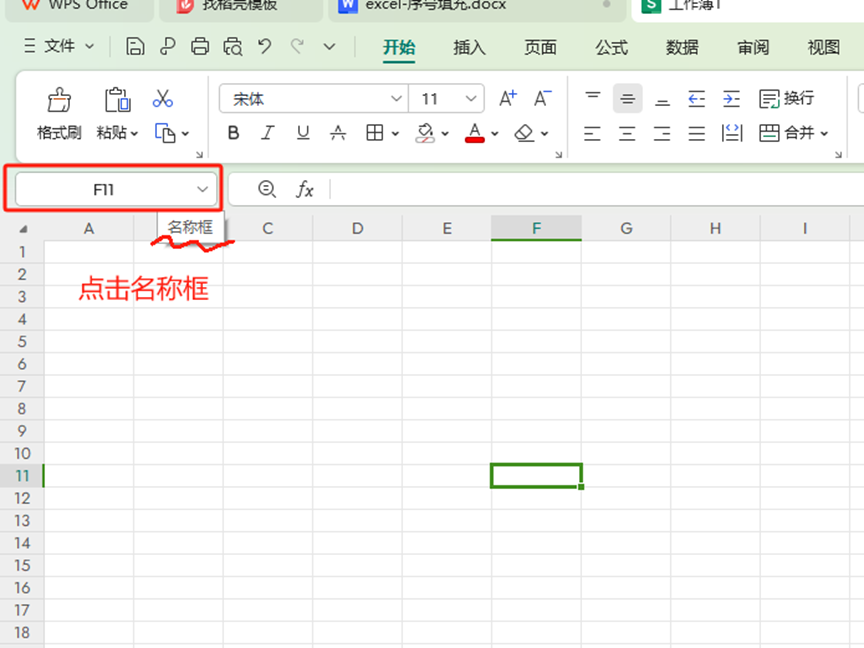Viewport: 864px width, 648px height.
Task: Click the fx insert function icon
Action: pyautogui.click(x=305, y=190)
